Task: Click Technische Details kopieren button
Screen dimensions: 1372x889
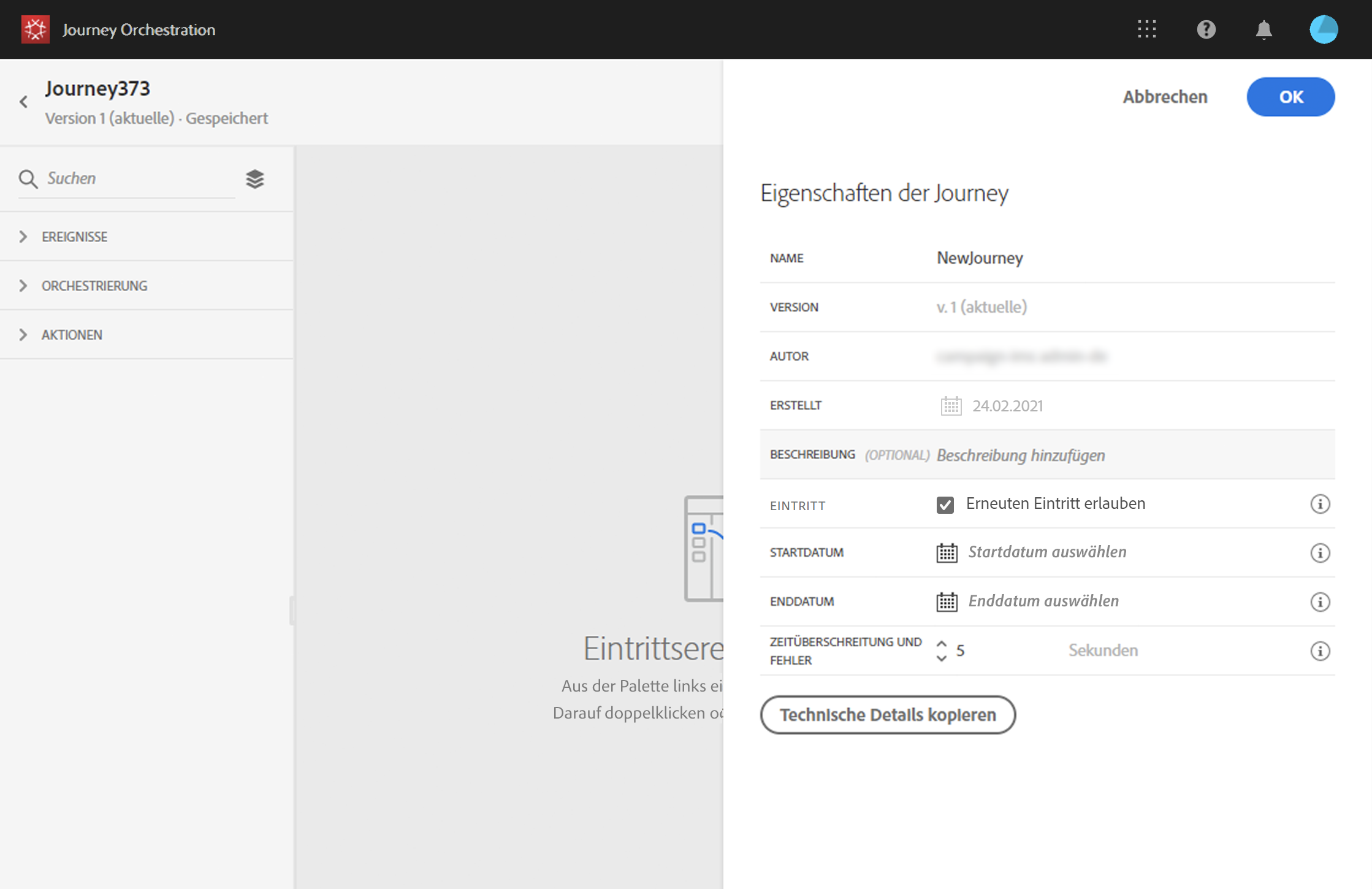Action: [x=888, y=715]
